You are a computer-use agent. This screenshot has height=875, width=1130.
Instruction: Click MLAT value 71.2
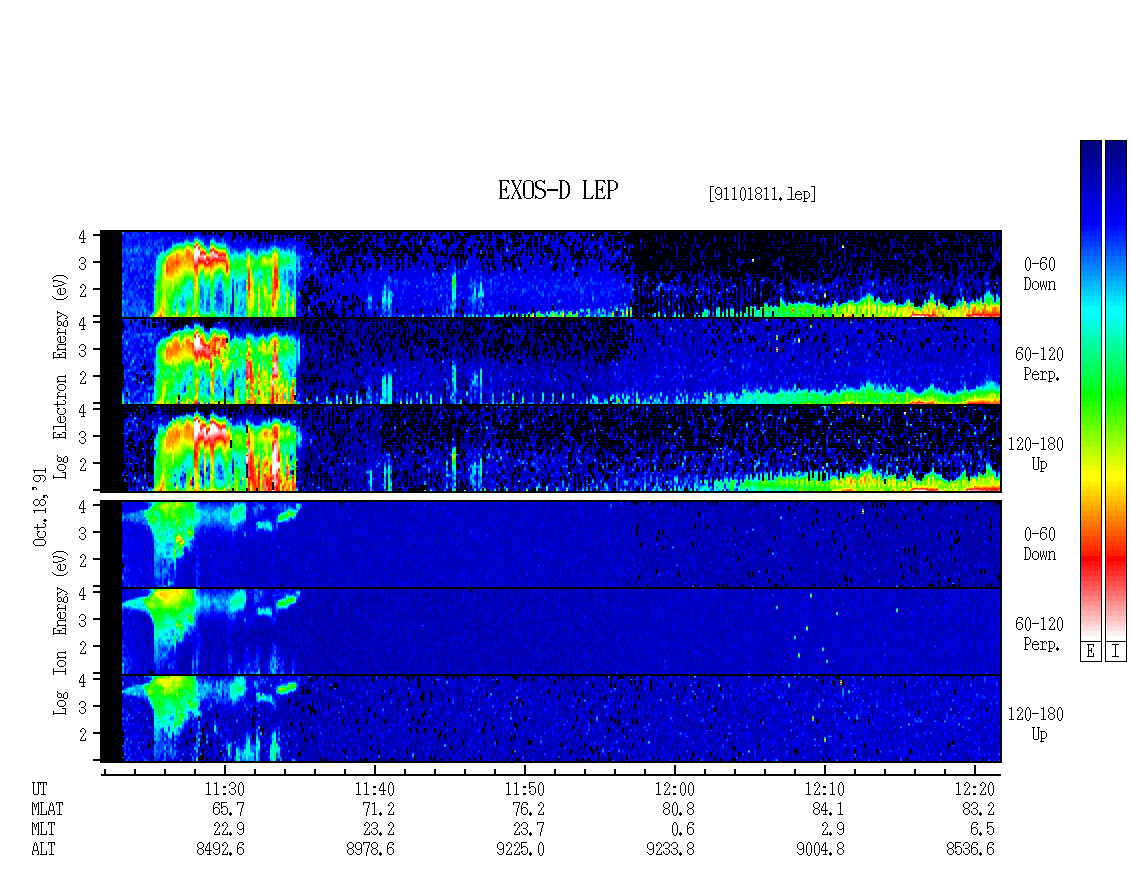[x=378, y=809]
